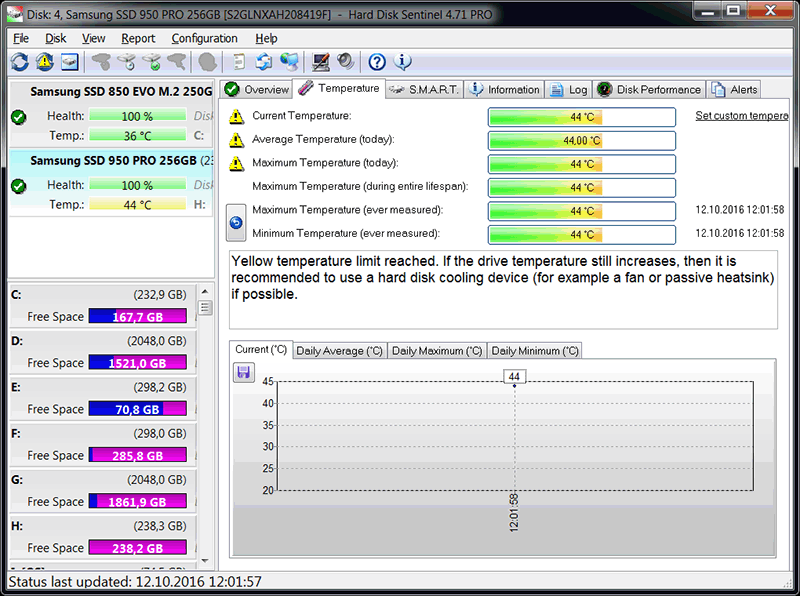Open the Configuration menu
The image size is (800, 596).
click(204, 39)
